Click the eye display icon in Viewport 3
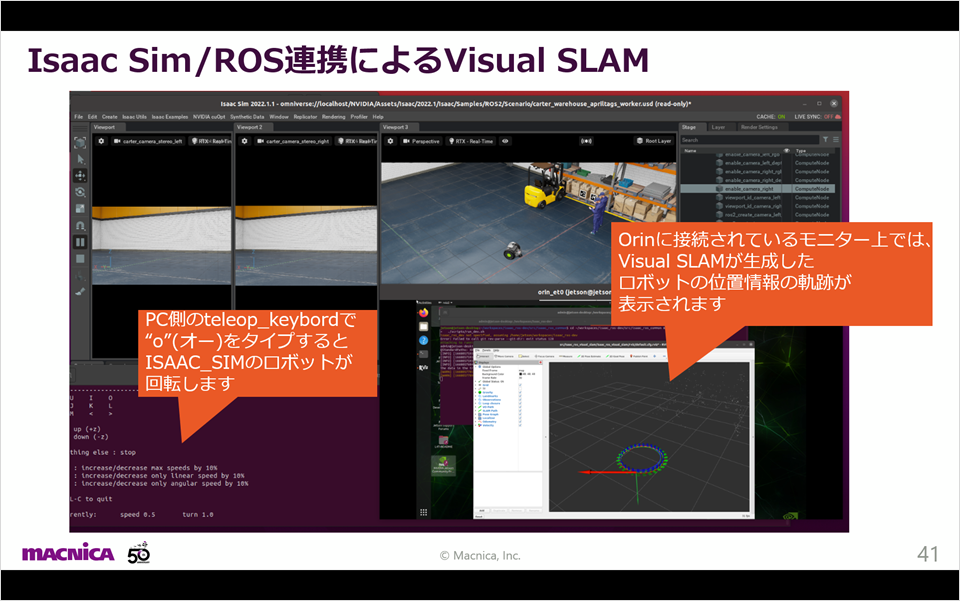The height and width of the screenshot is (601, 960). [505, 141]
